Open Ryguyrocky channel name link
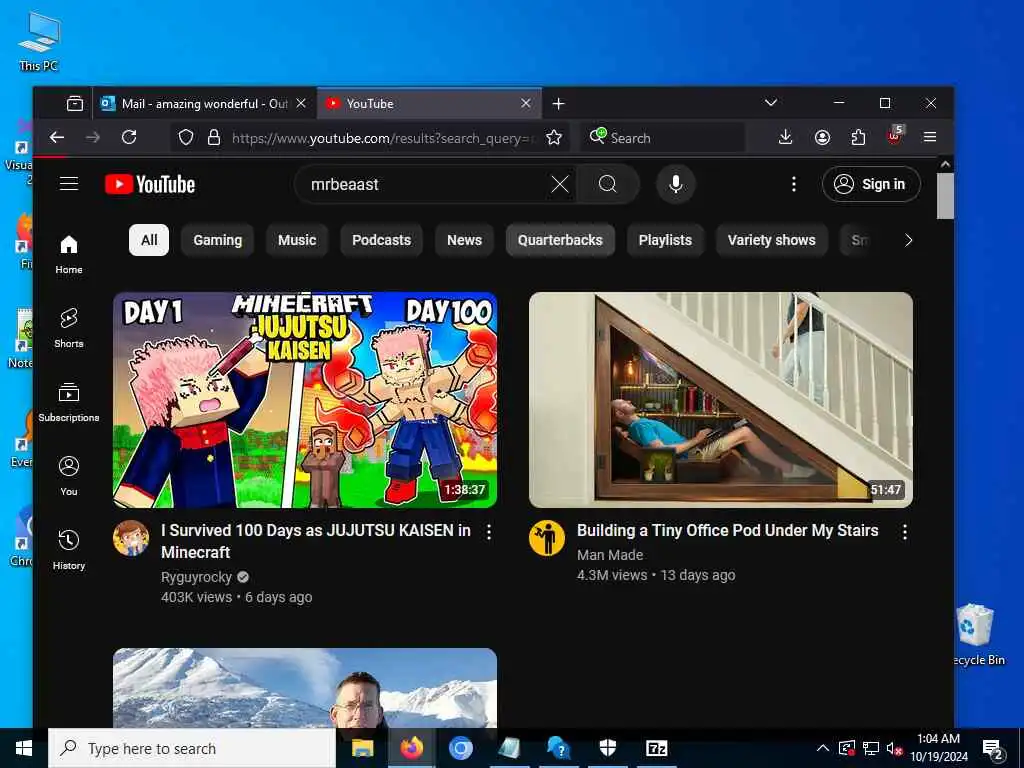 196,577
